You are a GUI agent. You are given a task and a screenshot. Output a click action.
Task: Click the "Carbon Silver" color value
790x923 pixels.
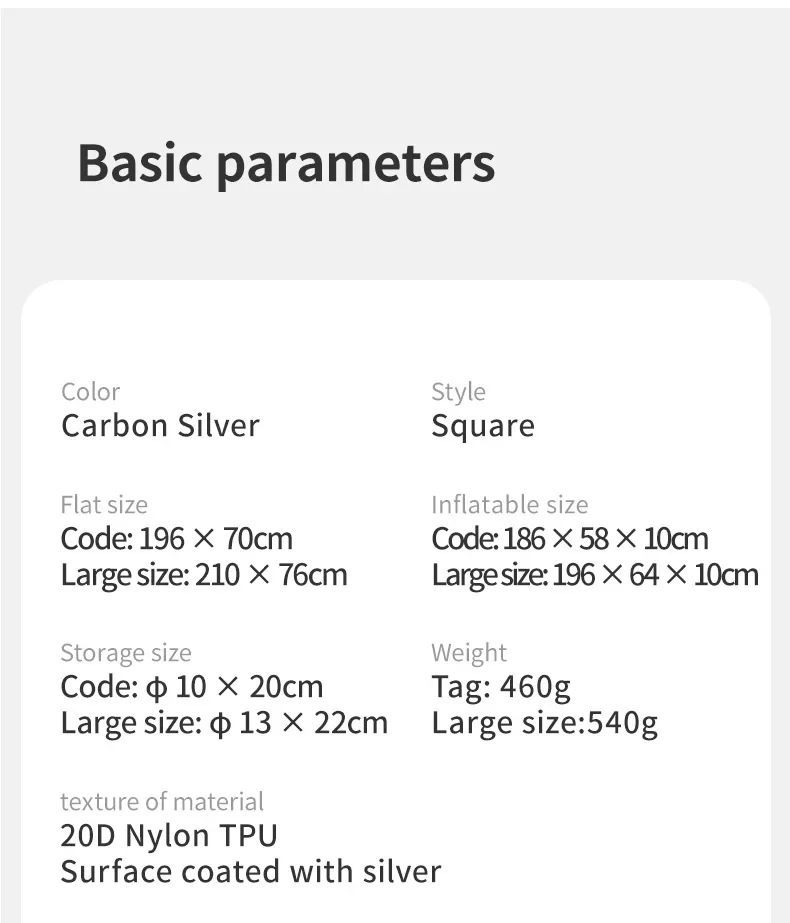(x=160, y=426)
